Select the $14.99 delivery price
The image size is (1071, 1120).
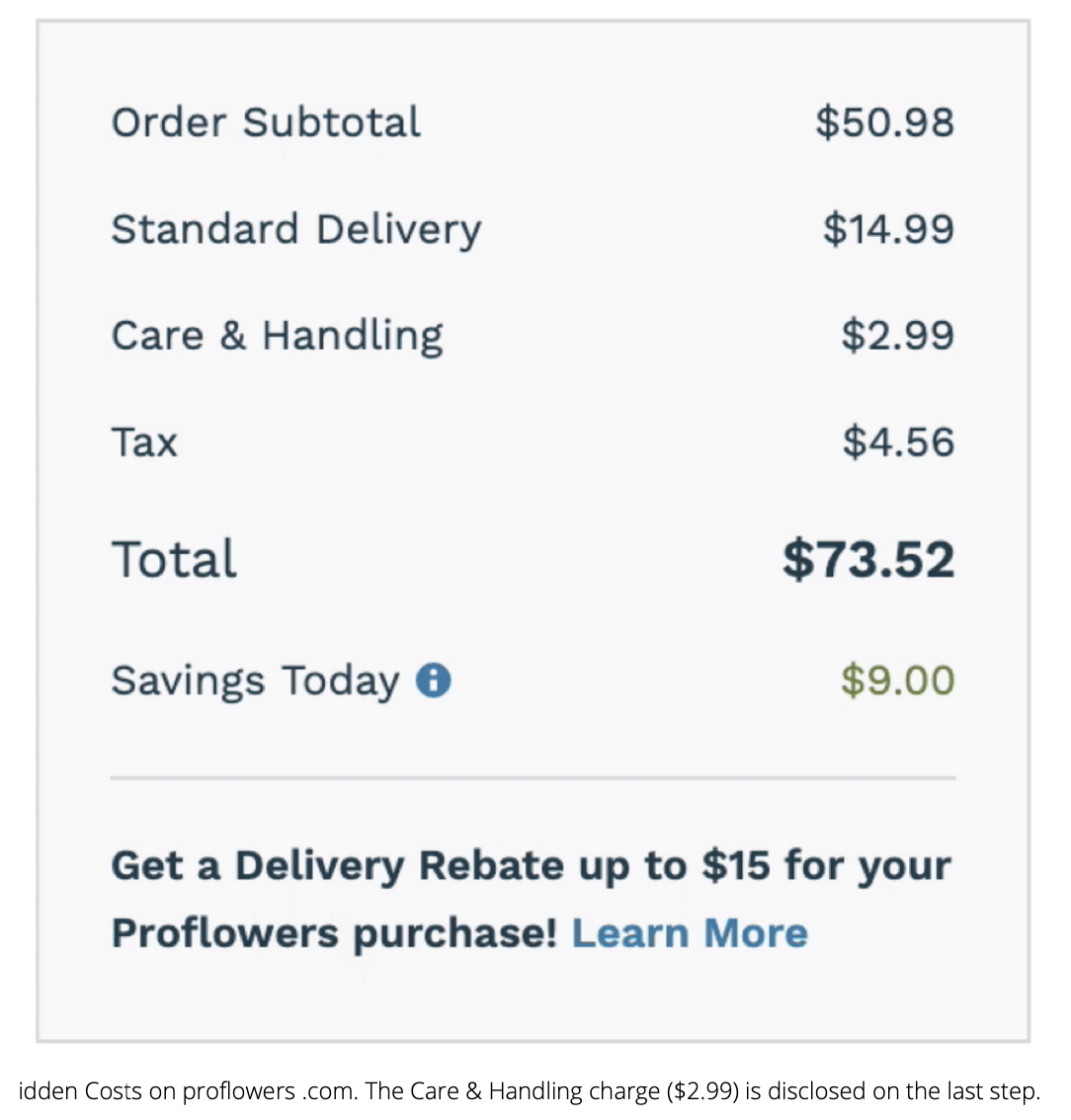pos(889,229)
